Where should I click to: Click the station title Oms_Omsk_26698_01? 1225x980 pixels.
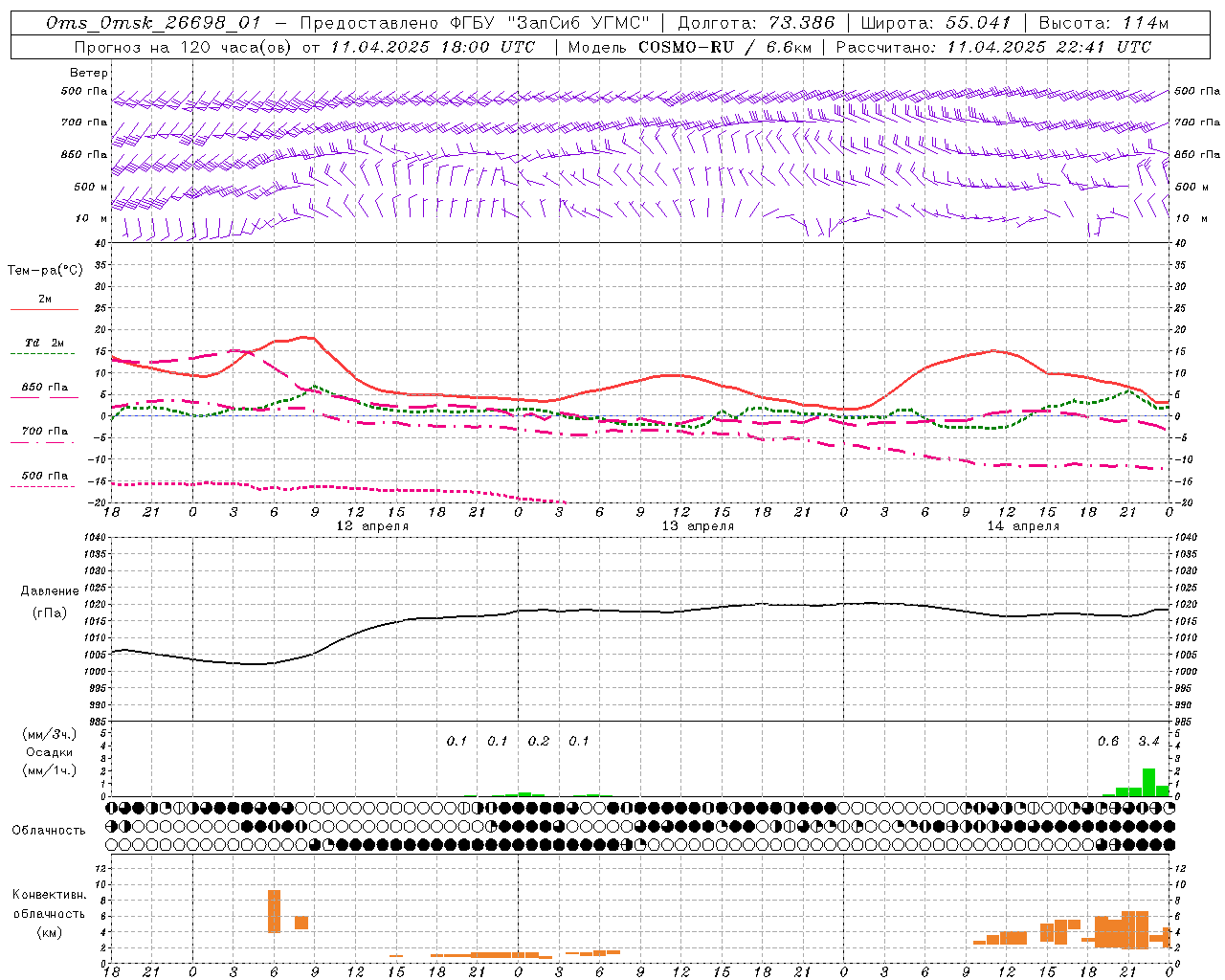tap(153, 23)
